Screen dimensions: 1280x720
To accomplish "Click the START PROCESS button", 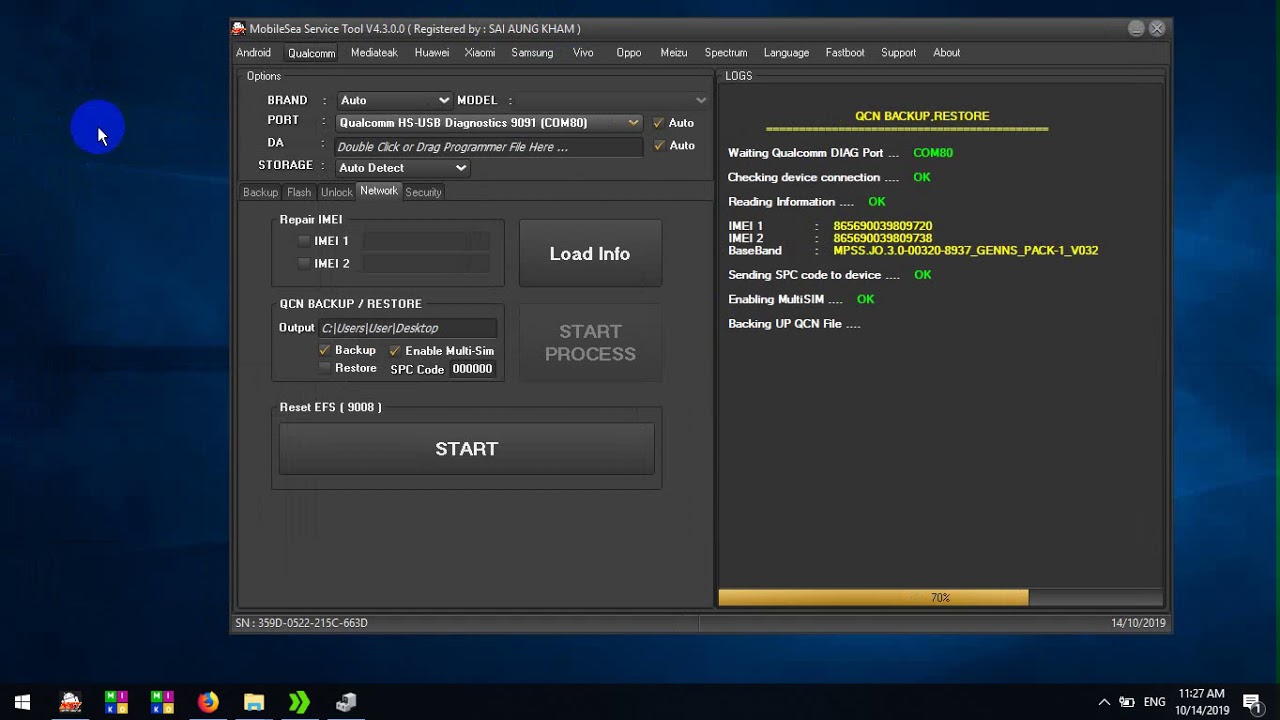I will tap(590, 343).
